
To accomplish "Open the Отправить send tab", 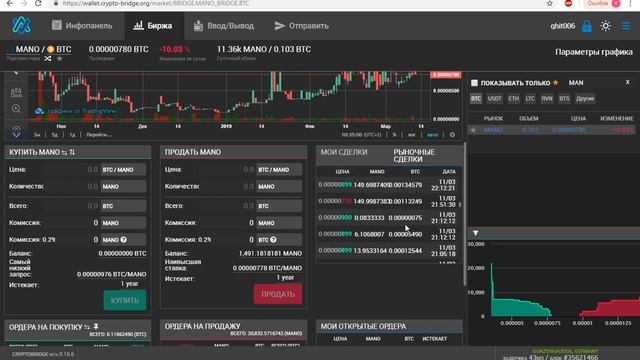I will [302, 26].
